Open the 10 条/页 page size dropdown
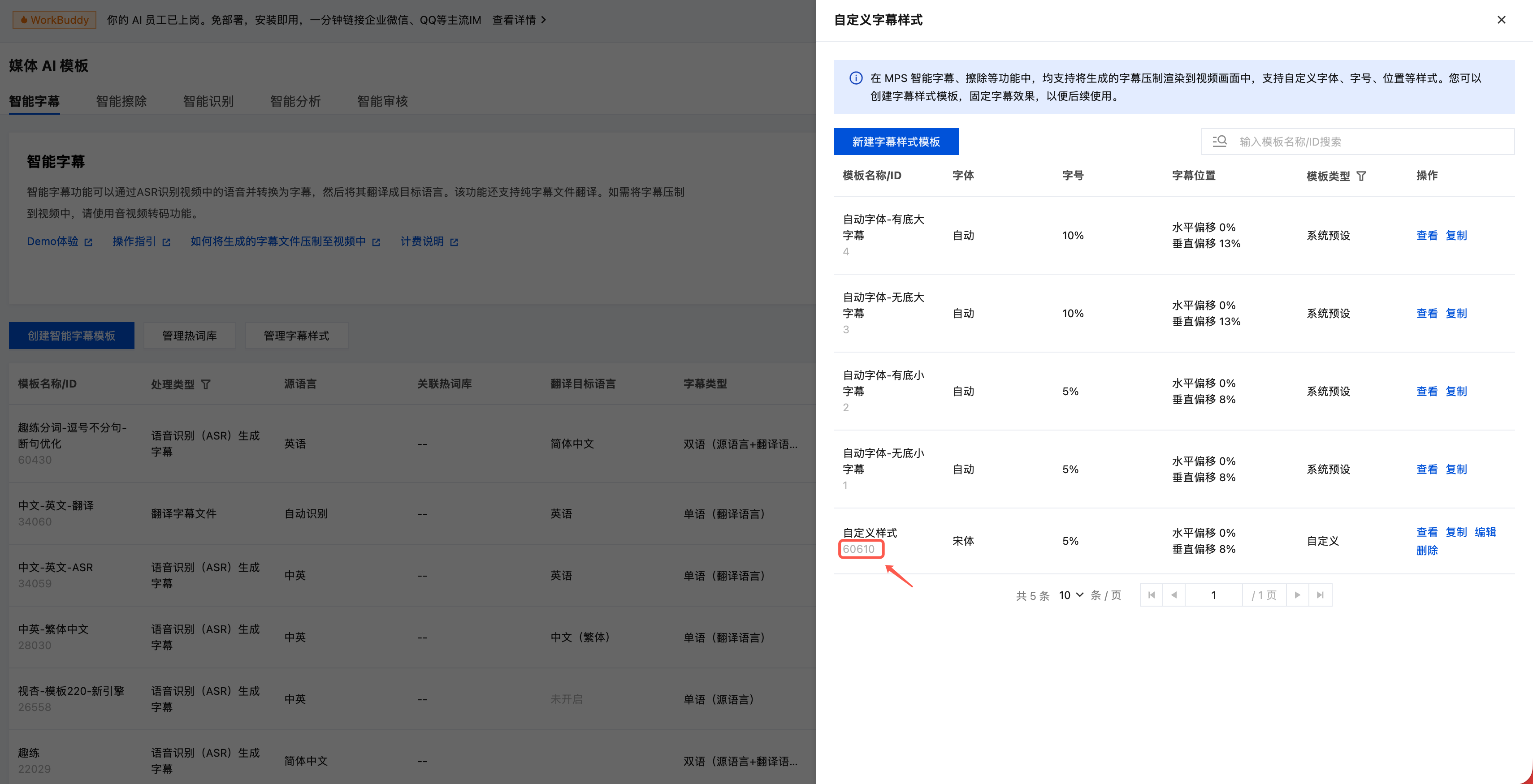 coord(1070,595)
